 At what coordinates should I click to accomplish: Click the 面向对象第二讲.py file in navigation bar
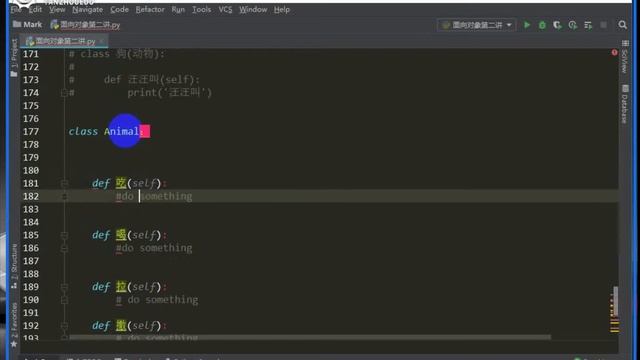tap(85, 25)
